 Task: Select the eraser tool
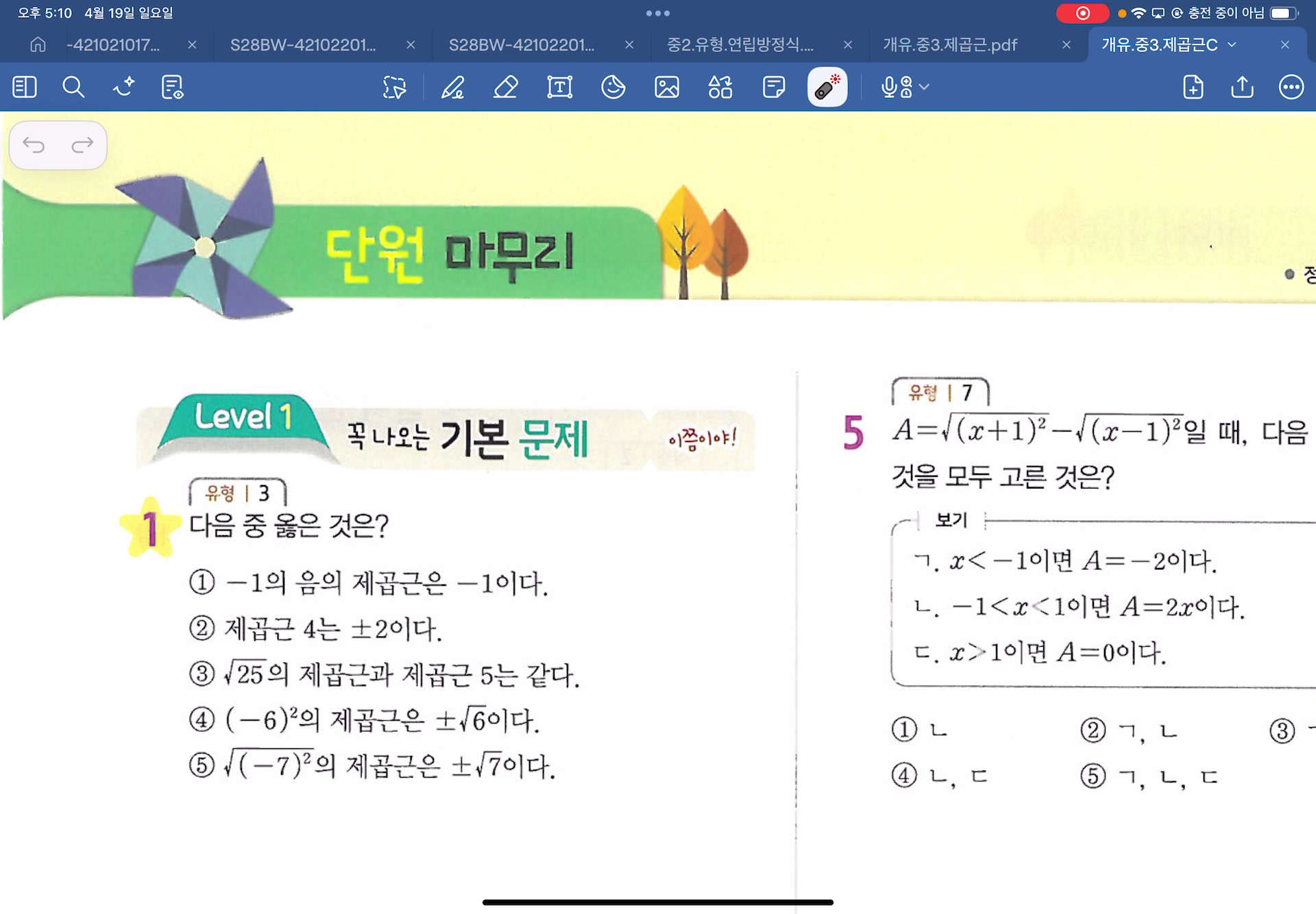(506, 87)
